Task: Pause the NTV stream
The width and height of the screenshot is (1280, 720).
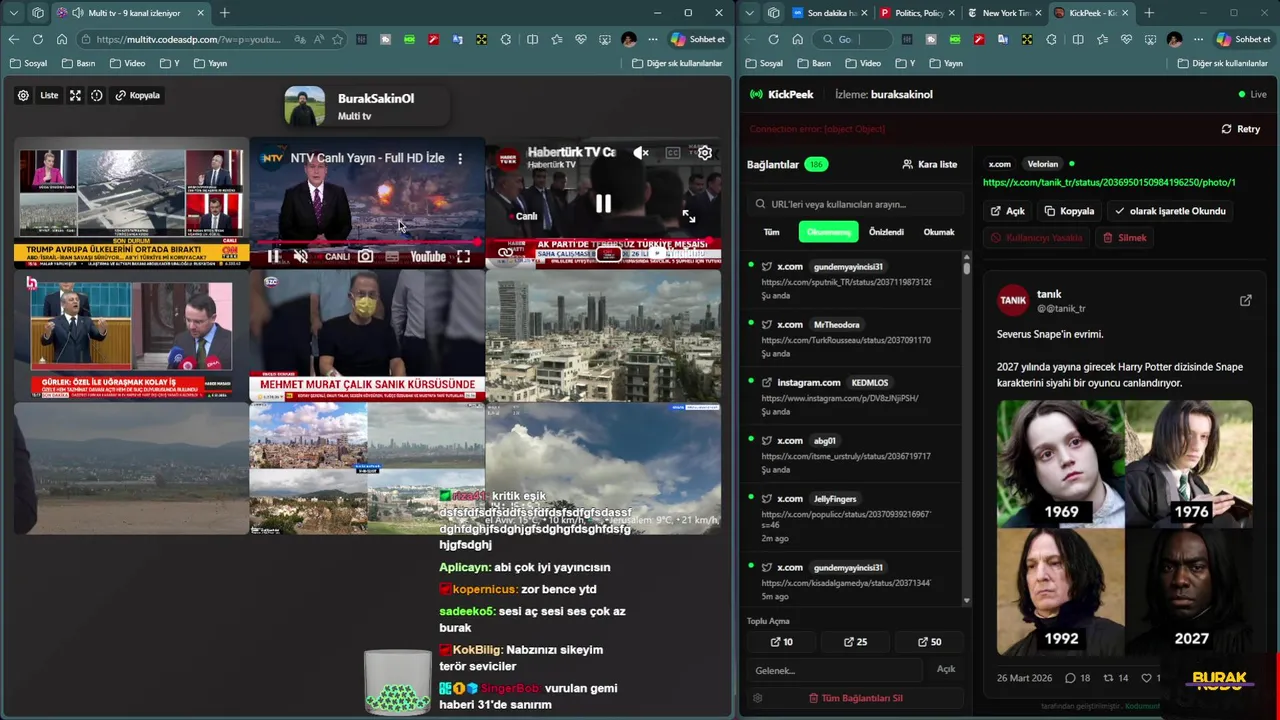Action: (x=273, y=256)
